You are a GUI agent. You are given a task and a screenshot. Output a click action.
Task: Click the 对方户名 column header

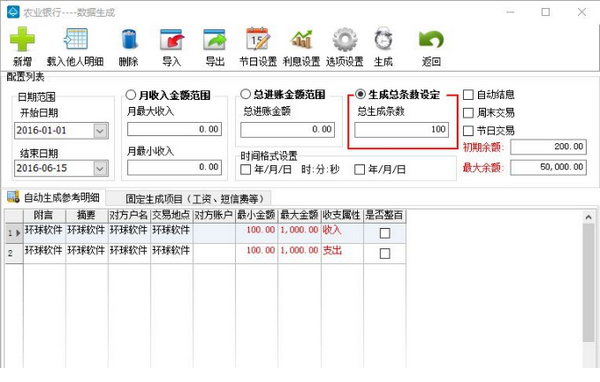coord(129,215)
